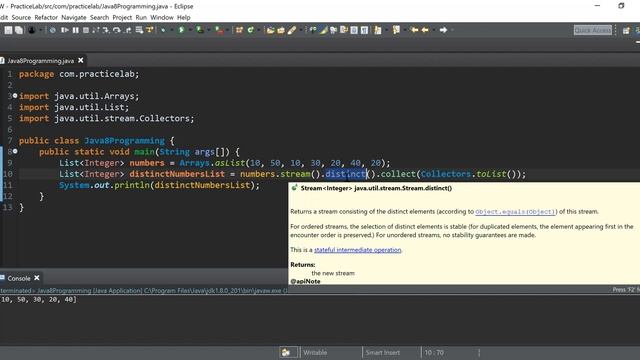Click the Step Into icon

[x=106, y=30]
